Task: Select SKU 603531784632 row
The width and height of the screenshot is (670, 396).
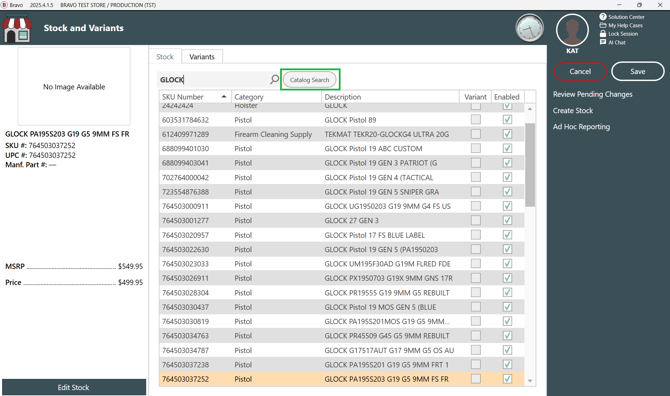Action: click(341, 120)
